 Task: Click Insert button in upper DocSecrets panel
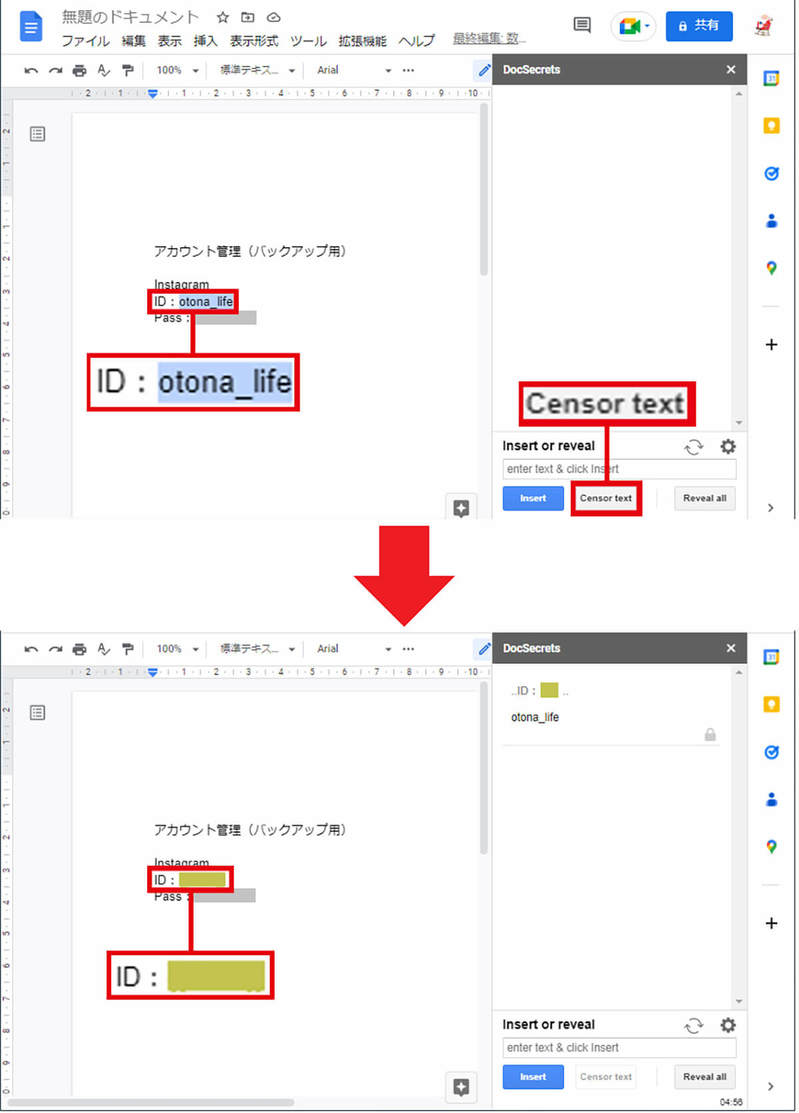(x=533, y=498)
